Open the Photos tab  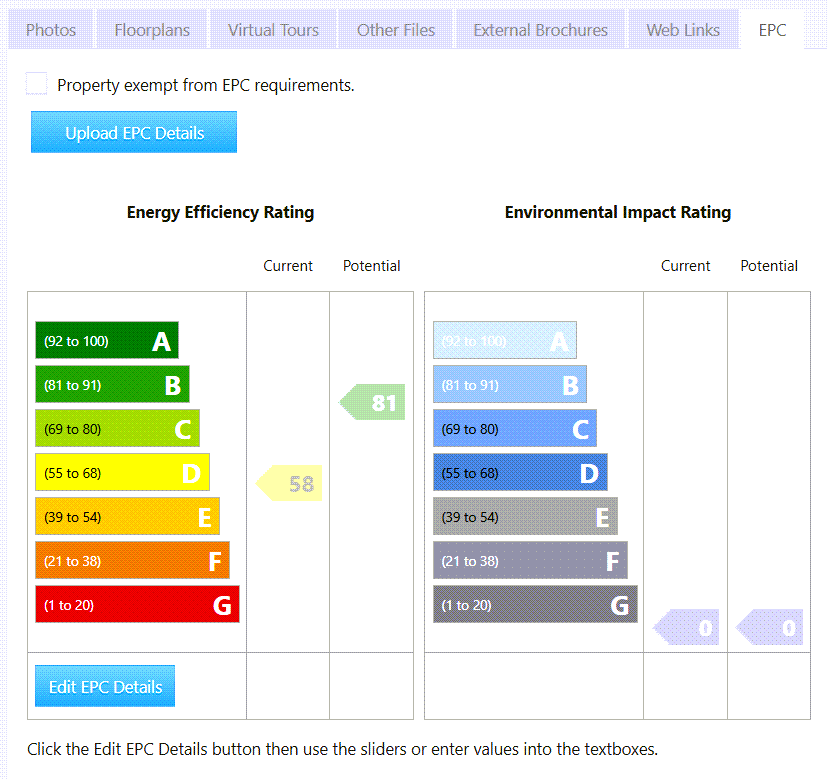(51, 30)
